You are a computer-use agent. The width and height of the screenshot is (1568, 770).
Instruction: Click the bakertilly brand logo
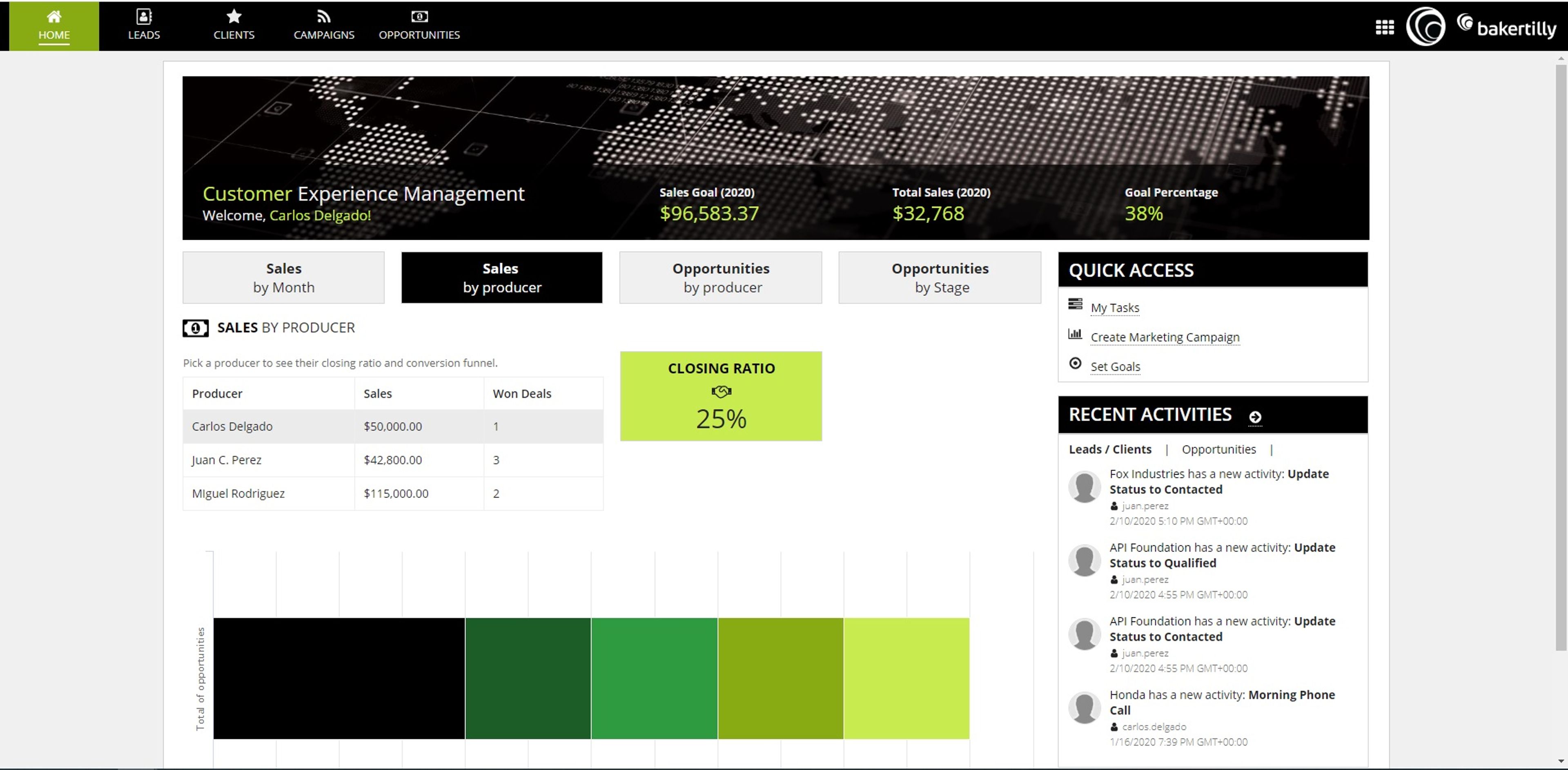[1506, 26]
